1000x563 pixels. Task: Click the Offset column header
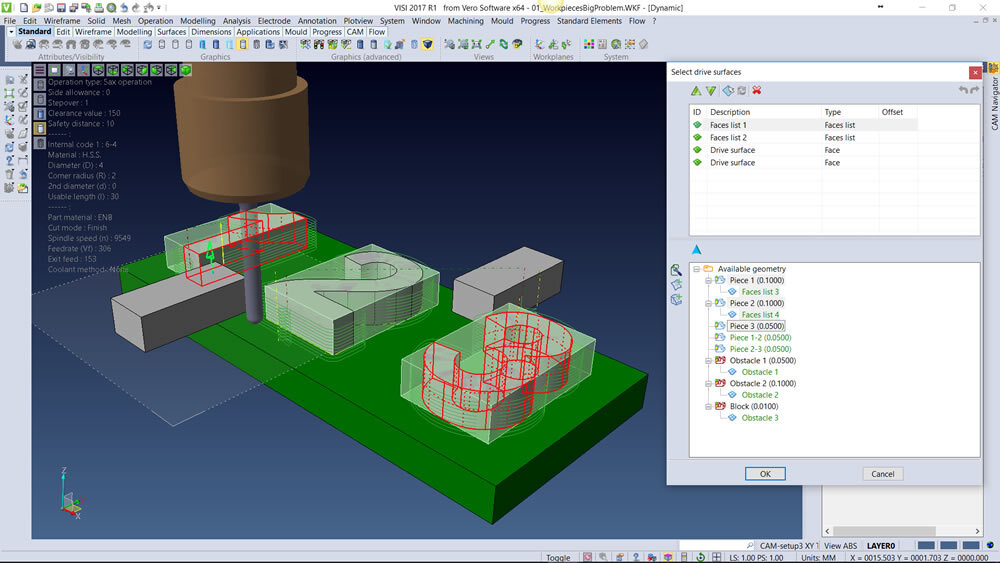898,112
